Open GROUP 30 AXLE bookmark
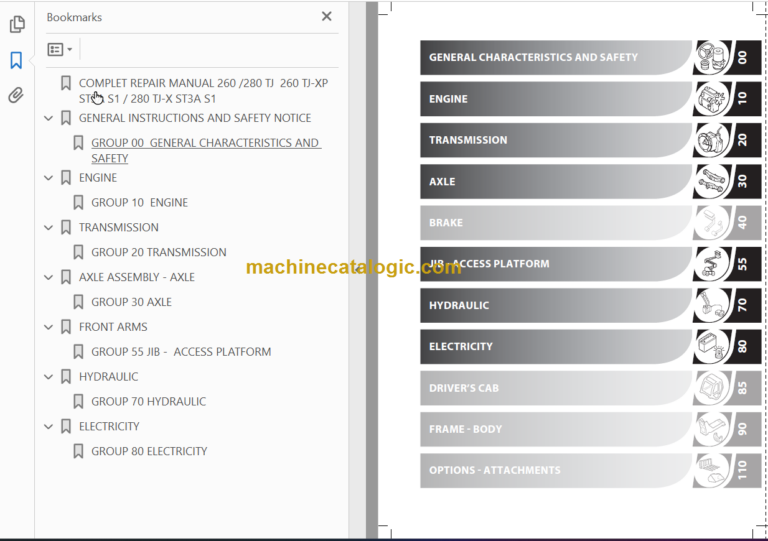This screenshot has height=541, width=768. [x=131, y=302]
